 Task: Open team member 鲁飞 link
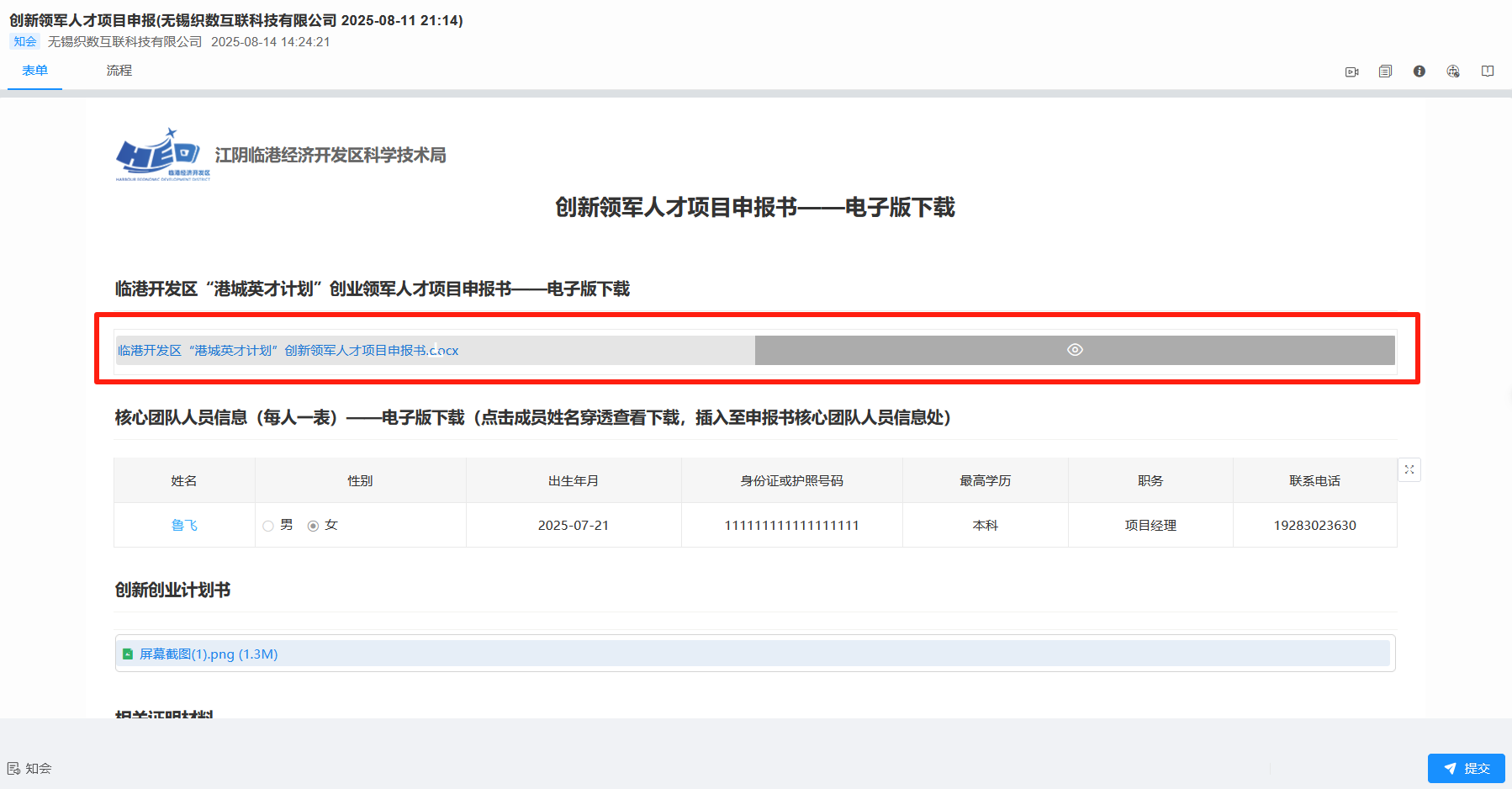coord(184,526)
